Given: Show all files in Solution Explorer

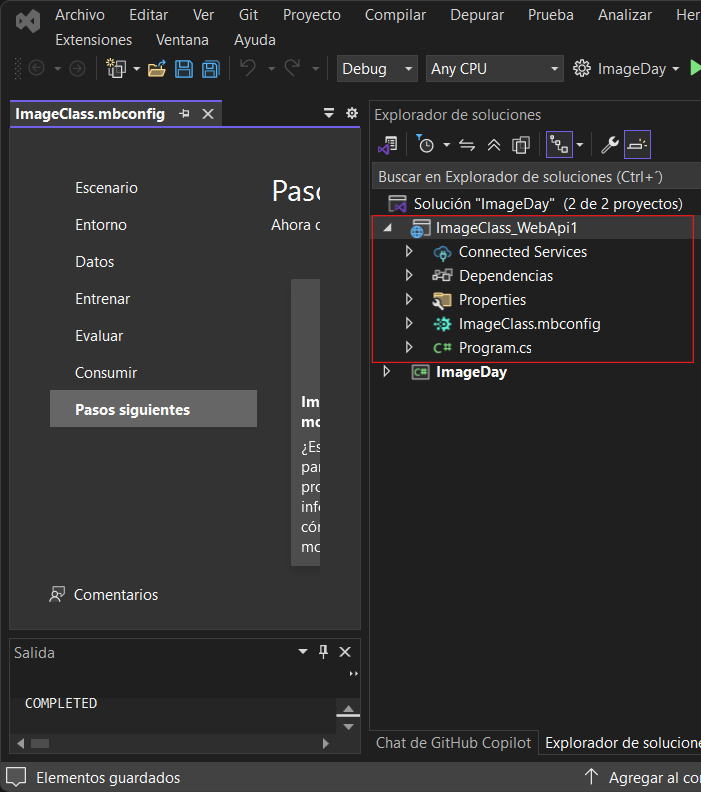Looking at the screenshot, I should click(x=521, y=145).
